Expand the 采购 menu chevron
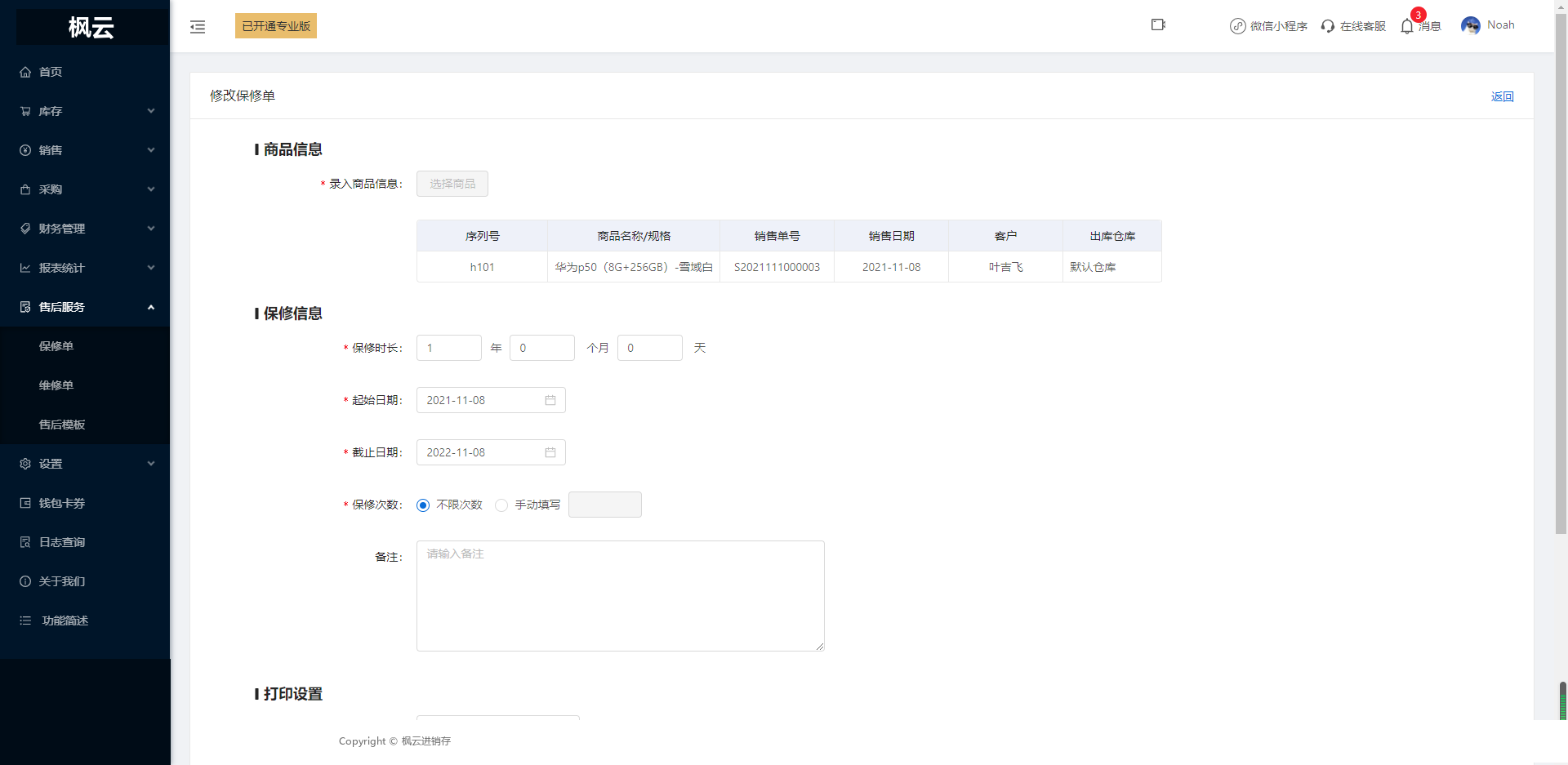The image size is (1568, 765). [151, 189]
